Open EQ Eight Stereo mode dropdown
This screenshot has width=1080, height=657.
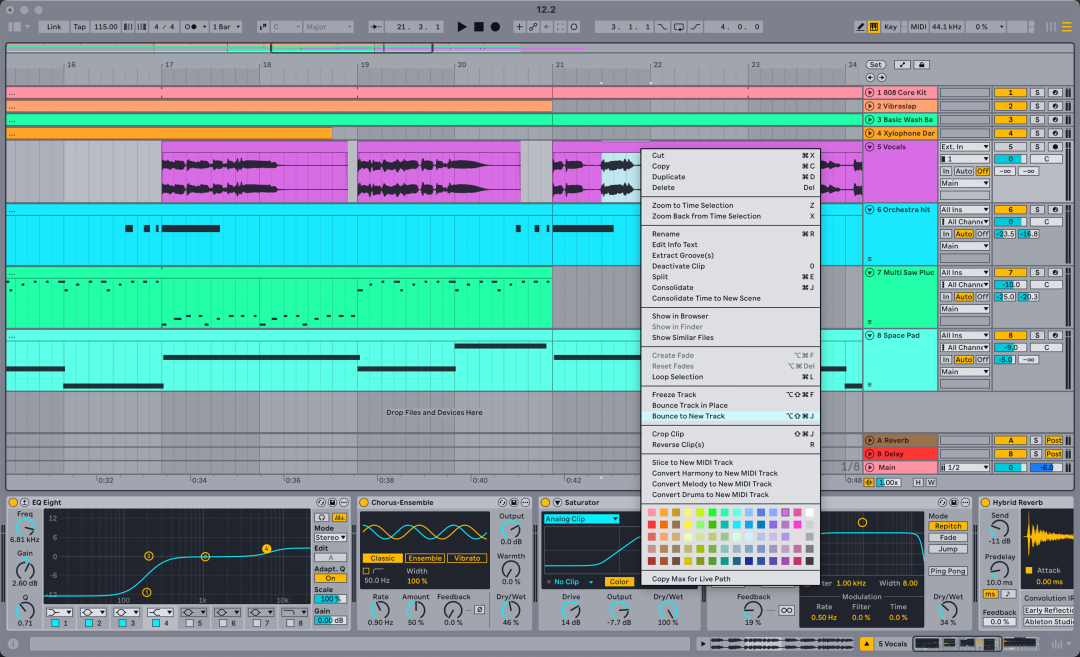[330, 538]
